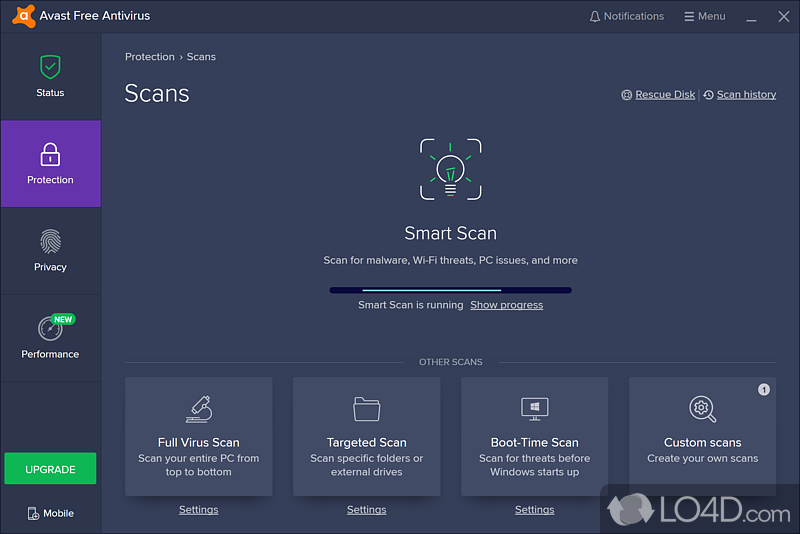800x534 pixels.
Task: Open the Performance gauge icon
Action: [x=50, y=328]
